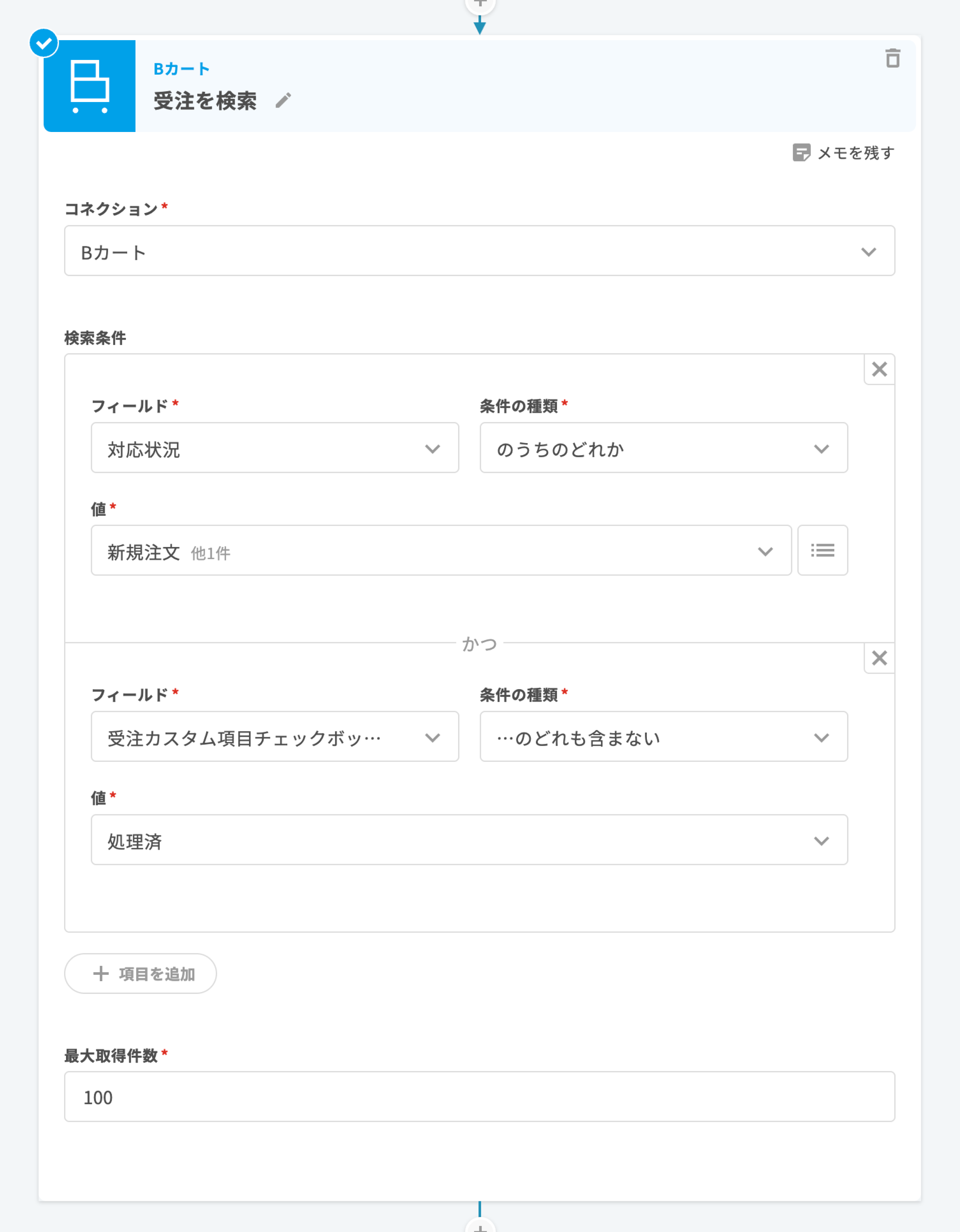
Task: Open the 新規注文 value dropdown
Action: (x=441, y=551)
